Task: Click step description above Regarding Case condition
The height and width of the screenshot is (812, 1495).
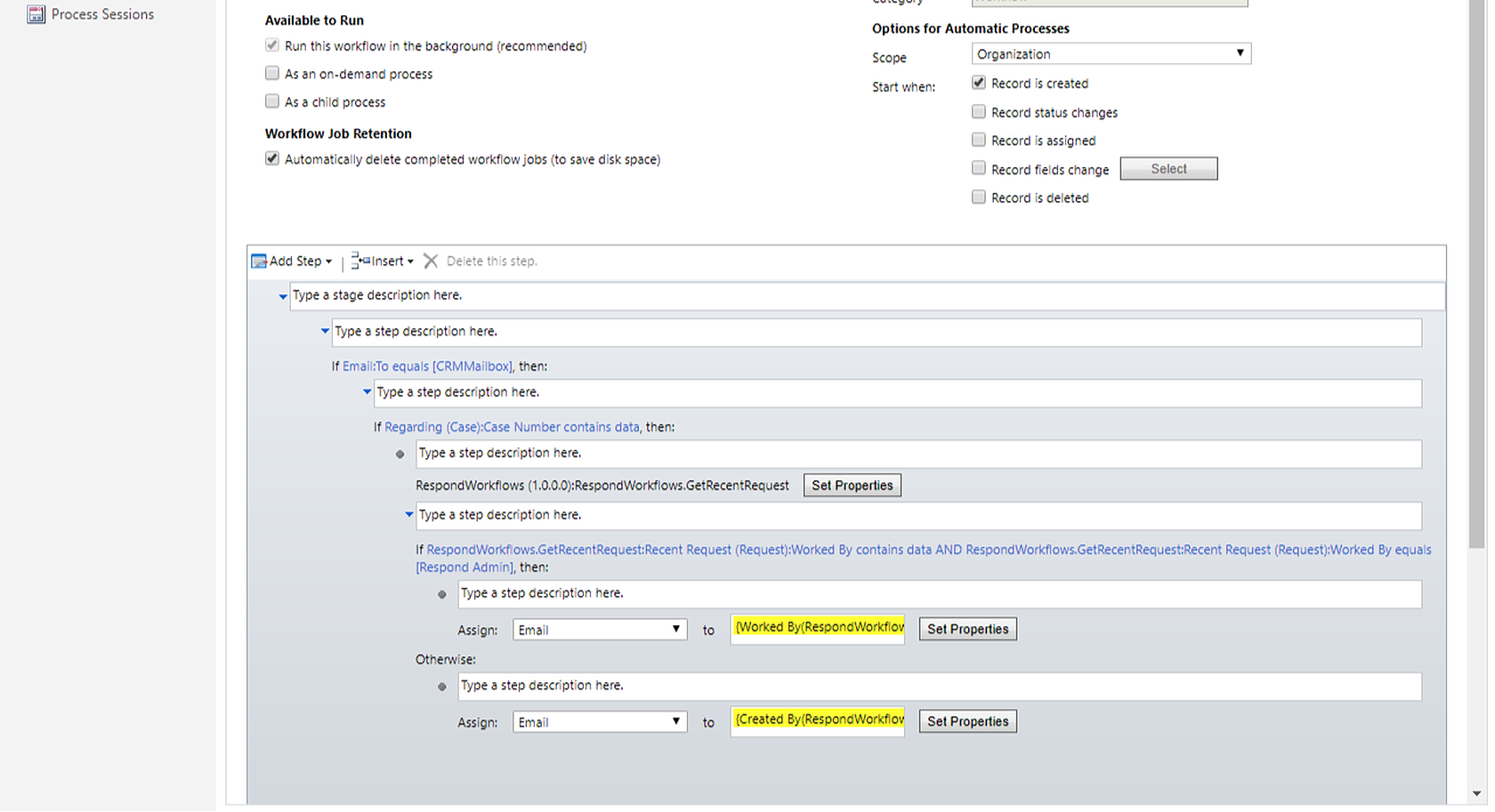Action: [898, 393]
